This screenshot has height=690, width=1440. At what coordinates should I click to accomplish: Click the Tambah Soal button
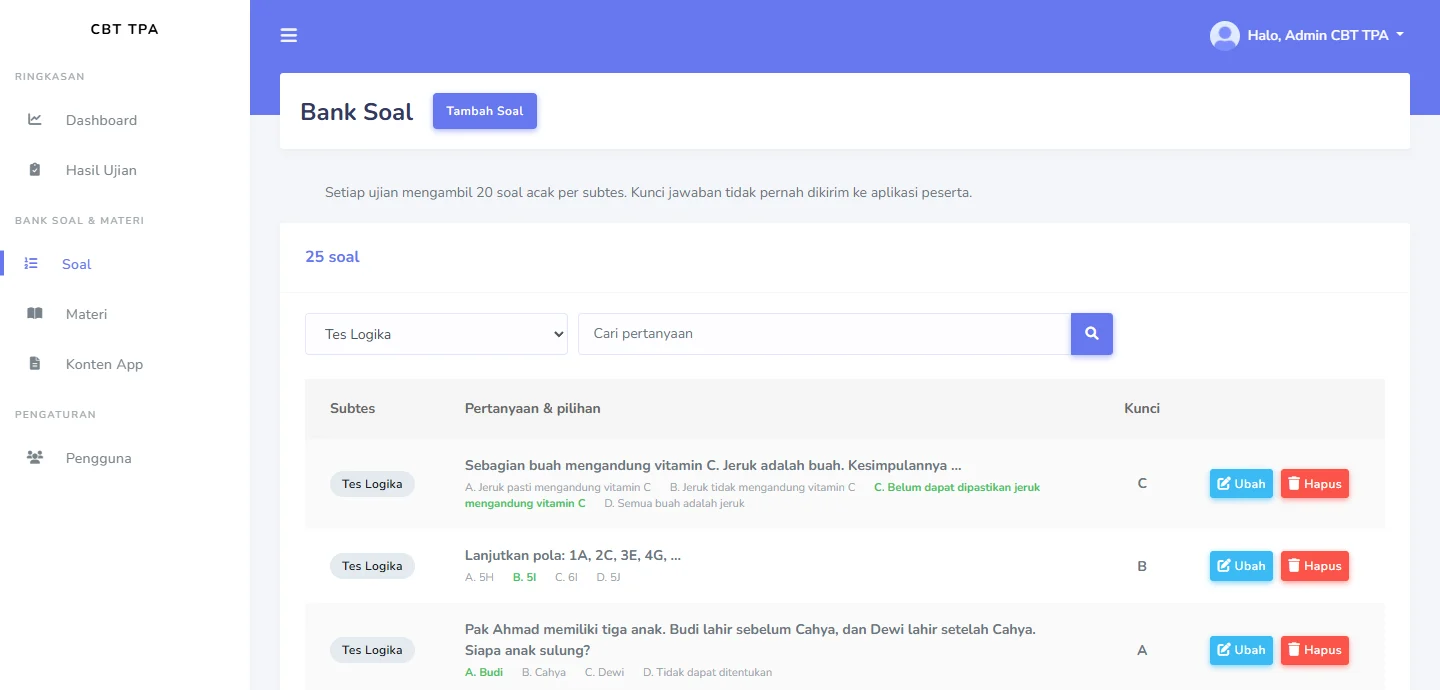pyautogui.click(x=485, y=111)
